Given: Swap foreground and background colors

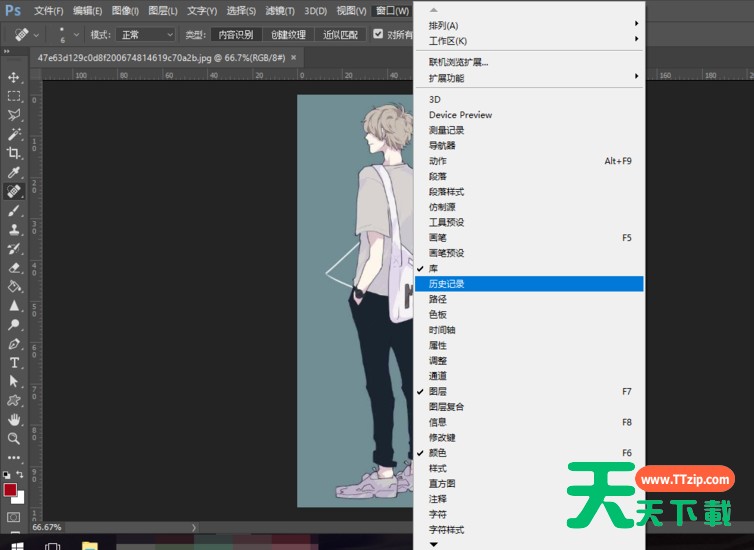Looking at the screenshot, I should pyautogui.click(x=20, y=474).
